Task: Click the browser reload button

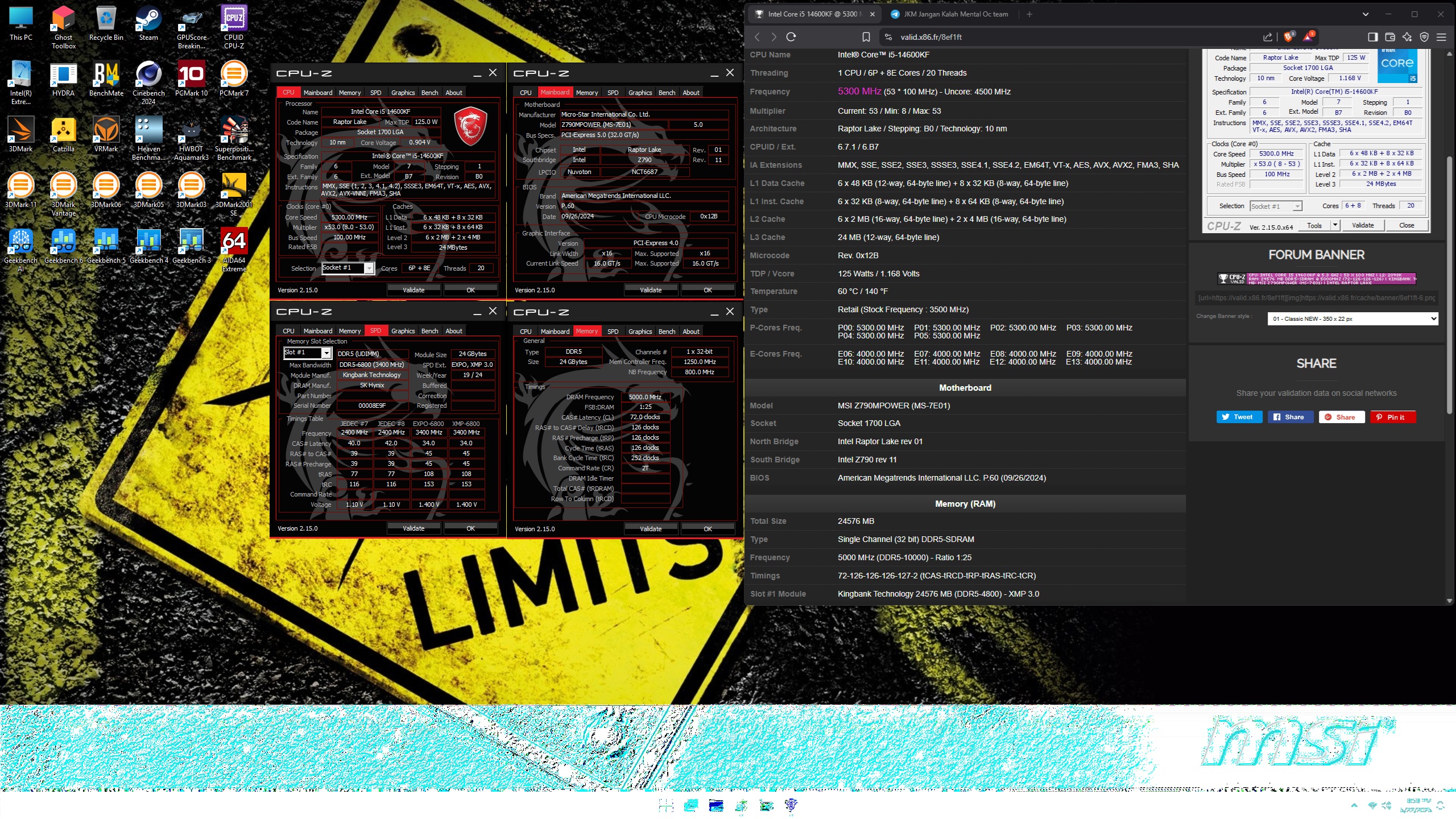Action: click(791, 37)
